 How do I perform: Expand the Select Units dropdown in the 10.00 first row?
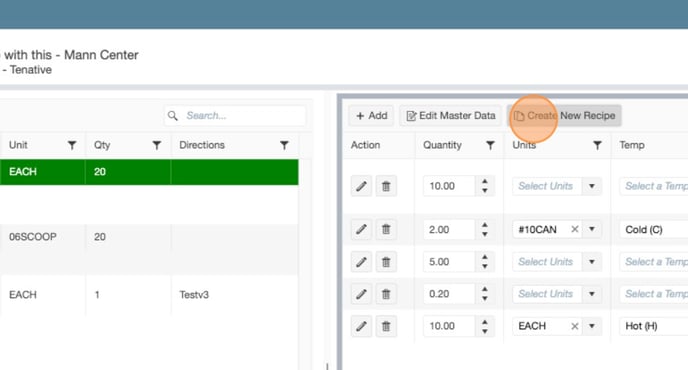click(x=591, y=186)
